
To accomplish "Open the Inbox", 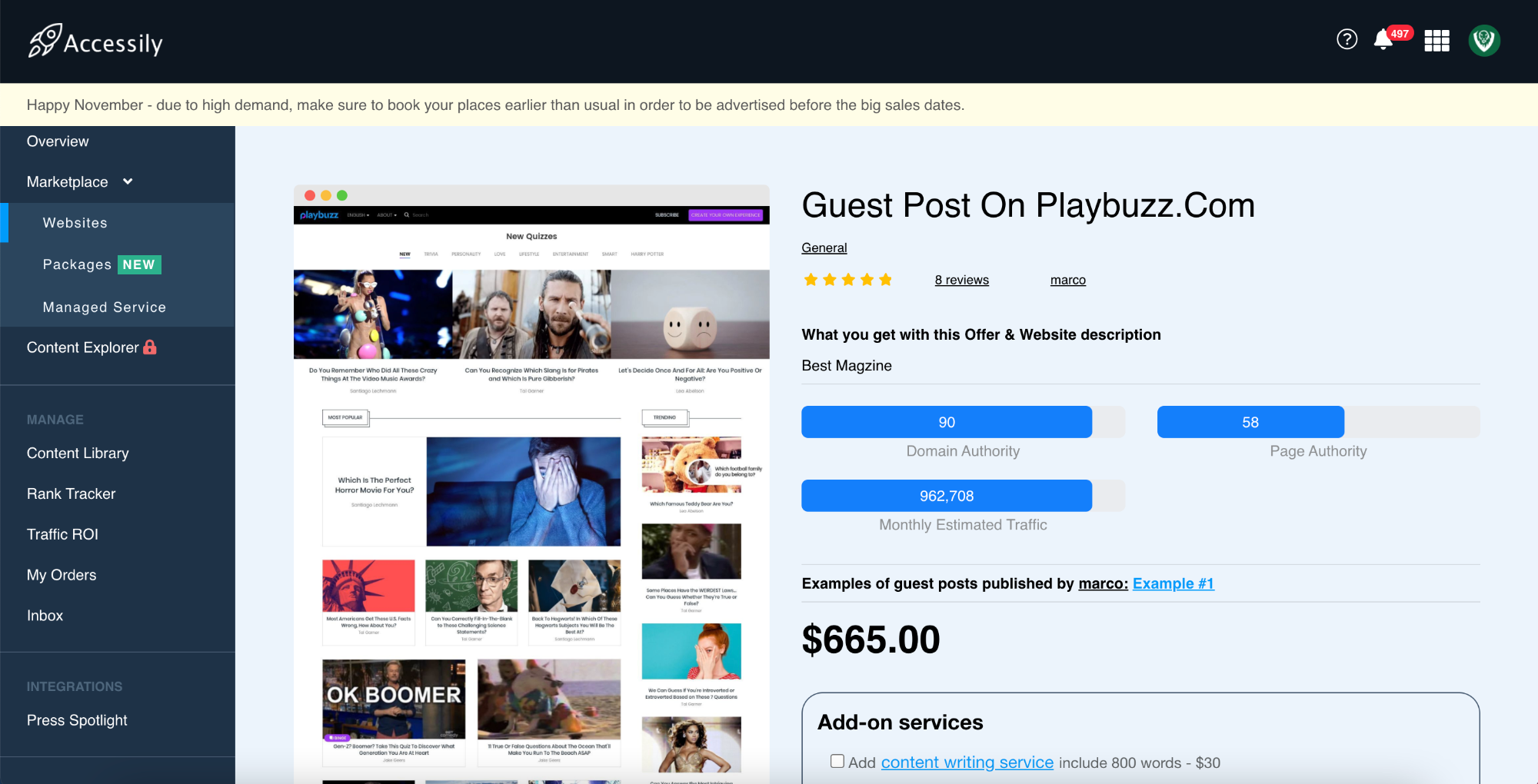I will pyautogui.click(x=45, y=616).
